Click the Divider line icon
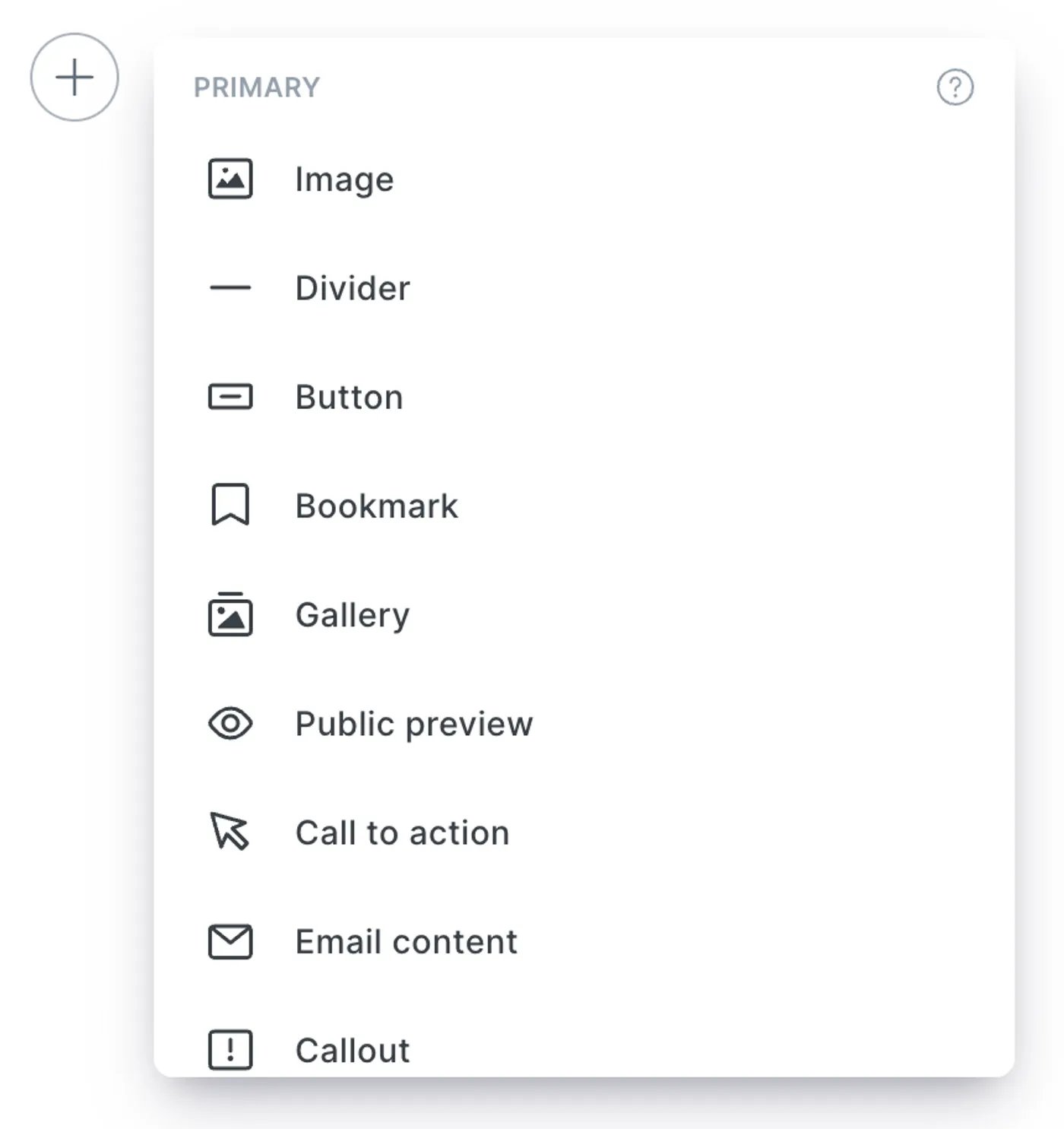 tap(230, 287)
